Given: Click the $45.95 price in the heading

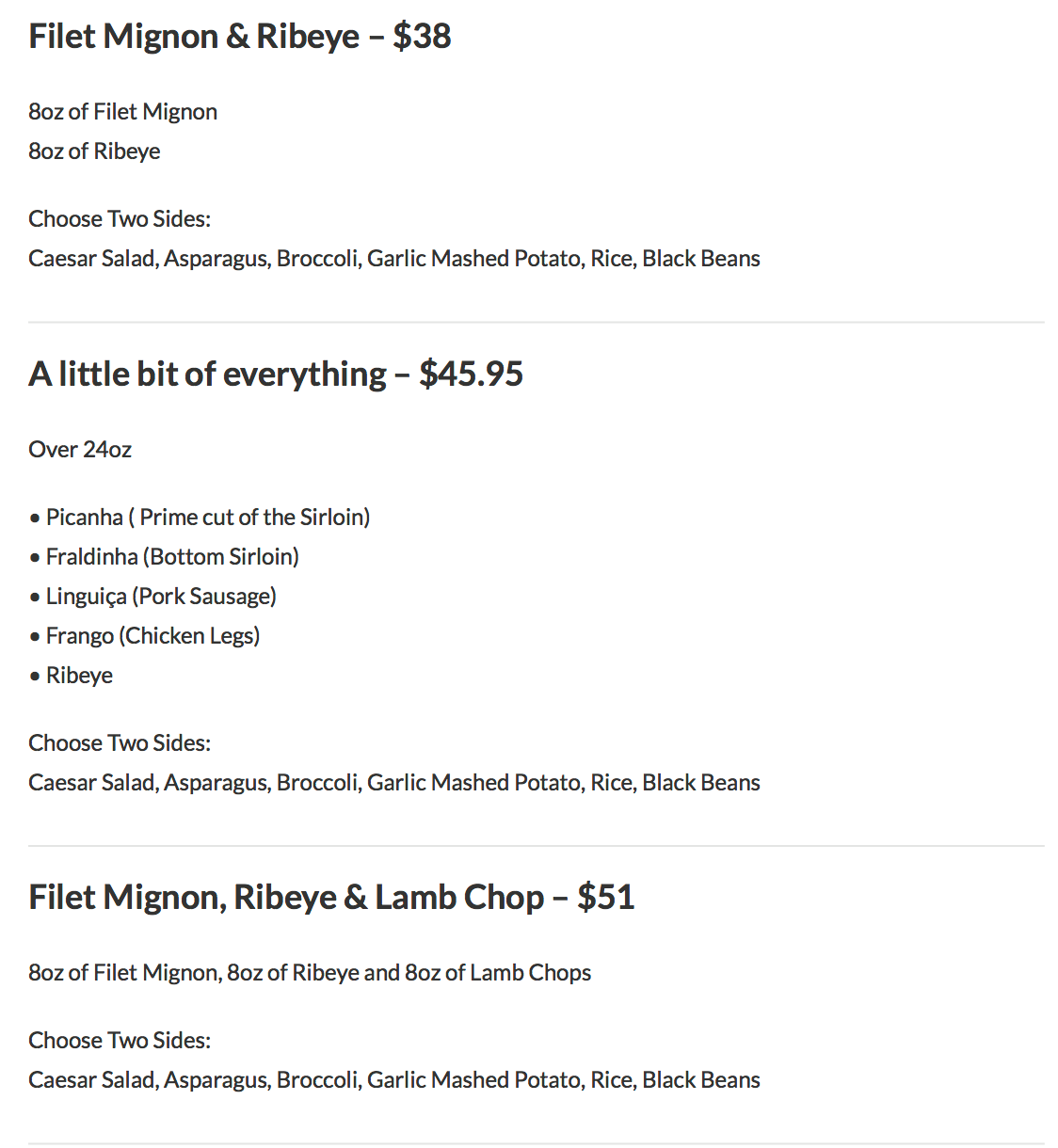Looking at the screenshot, I should pyautogui.click(x=471, y=375).
